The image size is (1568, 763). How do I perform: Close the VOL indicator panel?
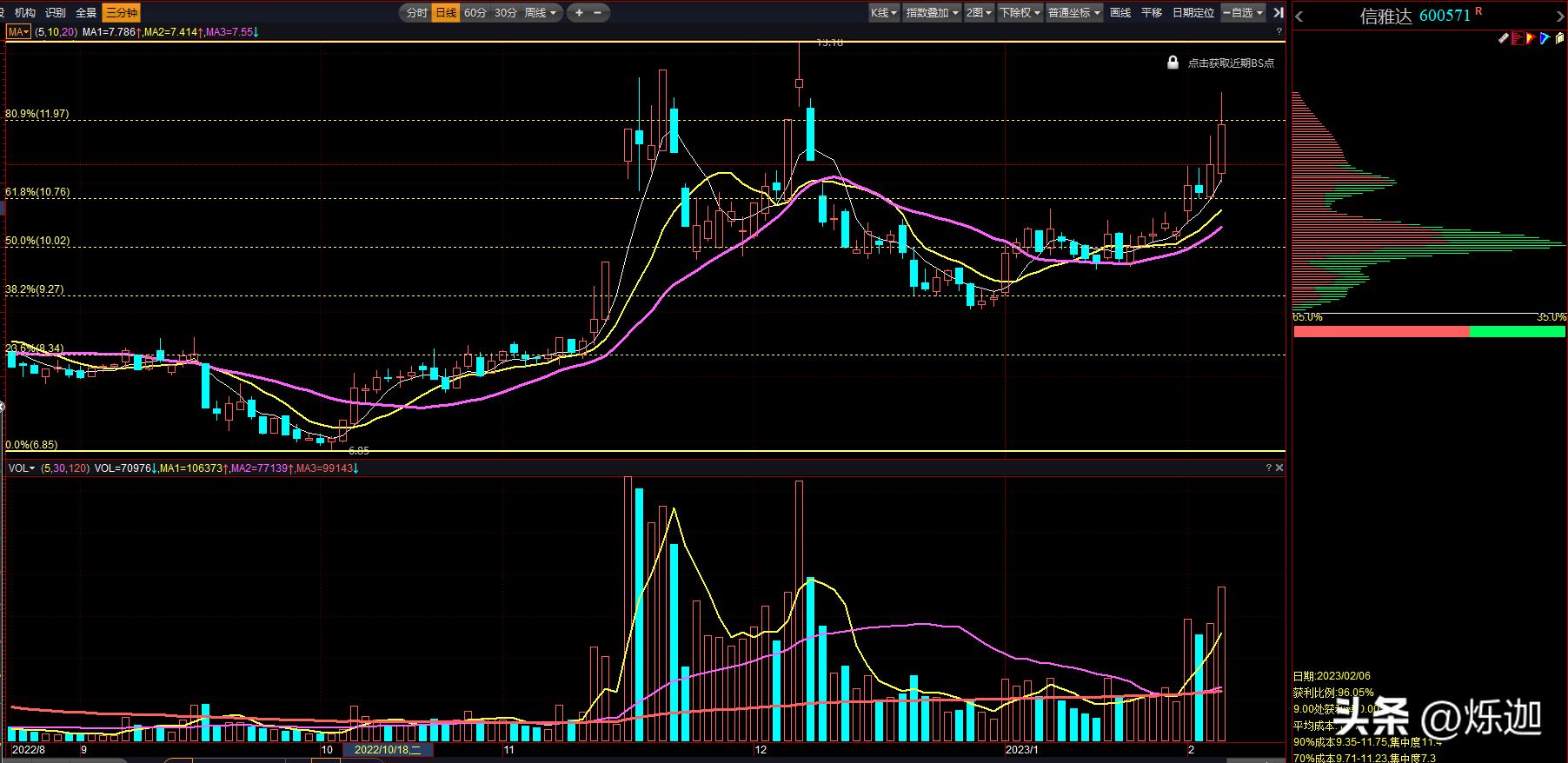[1279, 468]
